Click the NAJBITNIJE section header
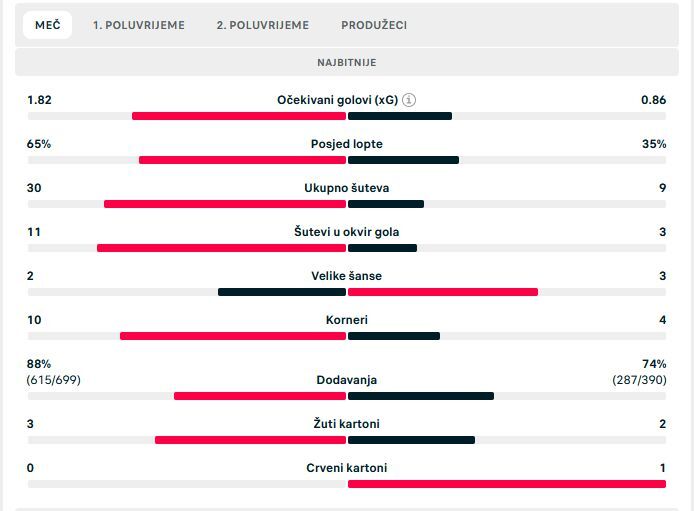This screenshot has height=511, width=694. (346, 62)
